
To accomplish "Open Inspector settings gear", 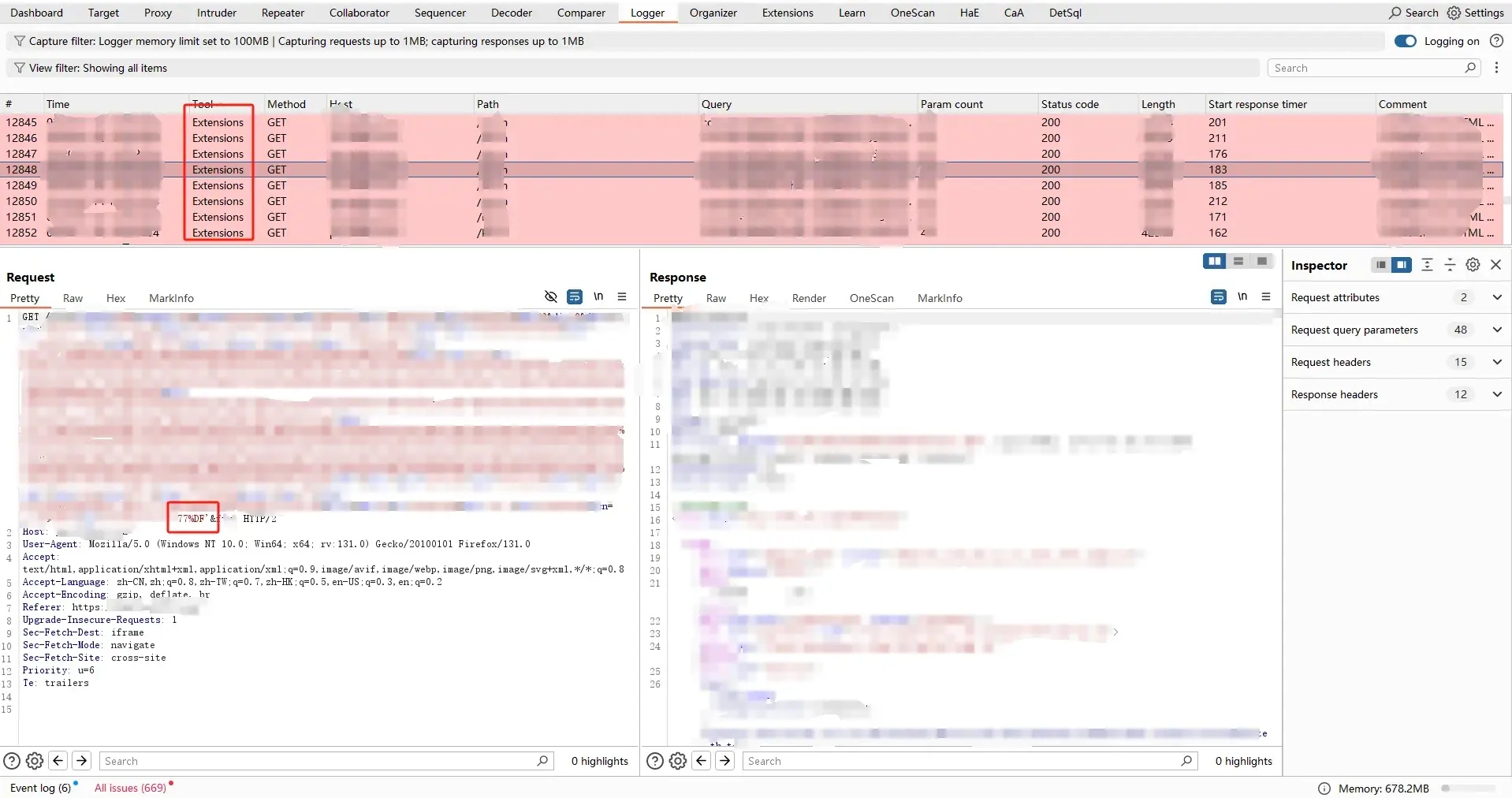I will (1473, 265).
